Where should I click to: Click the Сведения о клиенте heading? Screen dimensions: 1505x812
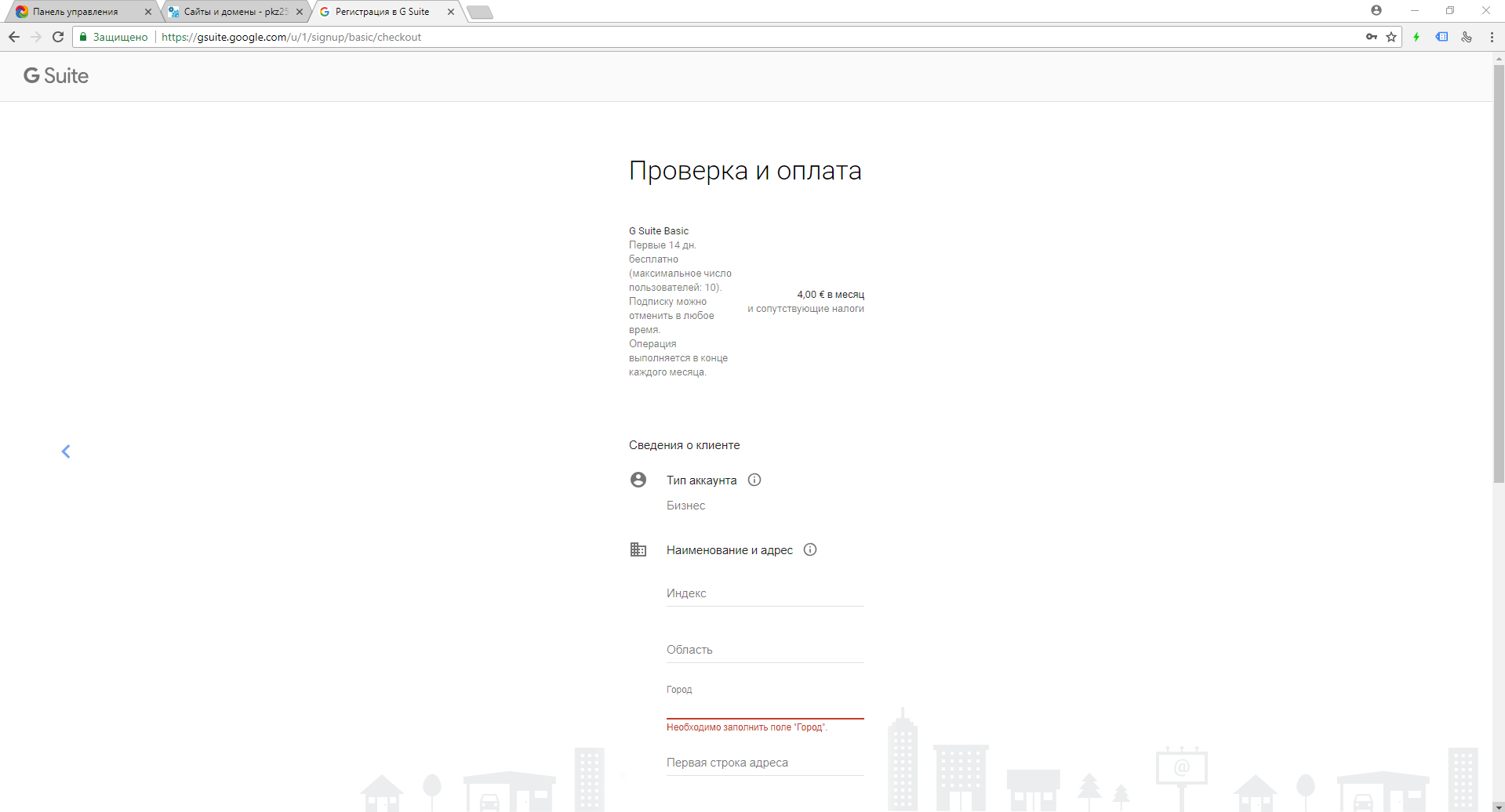pyautogui.click(x=685, y=445)
